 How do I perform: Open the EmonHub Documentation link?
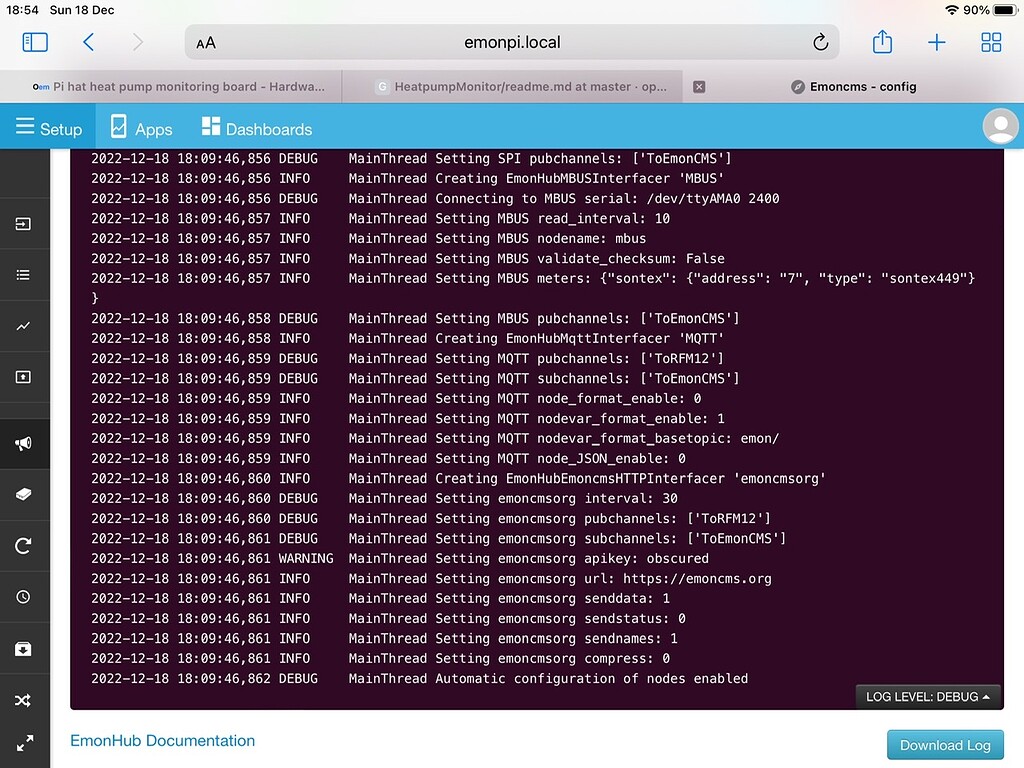click(x=163, y=741)
